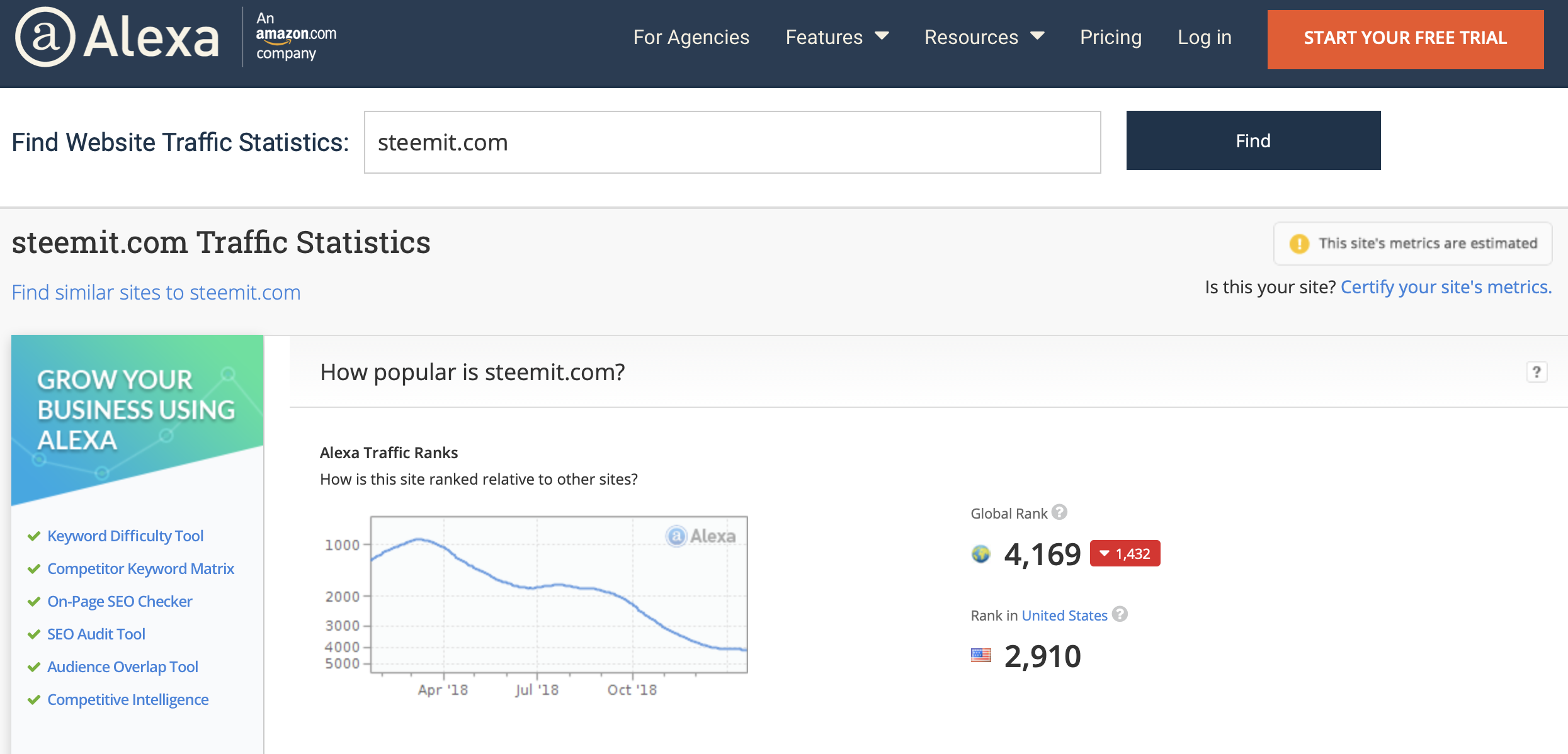Image resolution: width=1568 pixels, height=754 pixels.
Task: Click the red 1,432 rank change badge
Action: tap(1125, 554)
